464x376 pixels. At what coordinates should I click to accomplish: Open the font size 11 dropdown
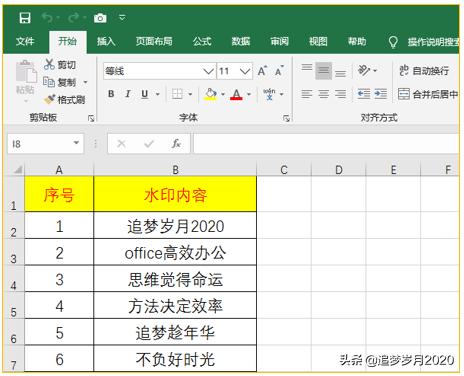tap(245, 71)
